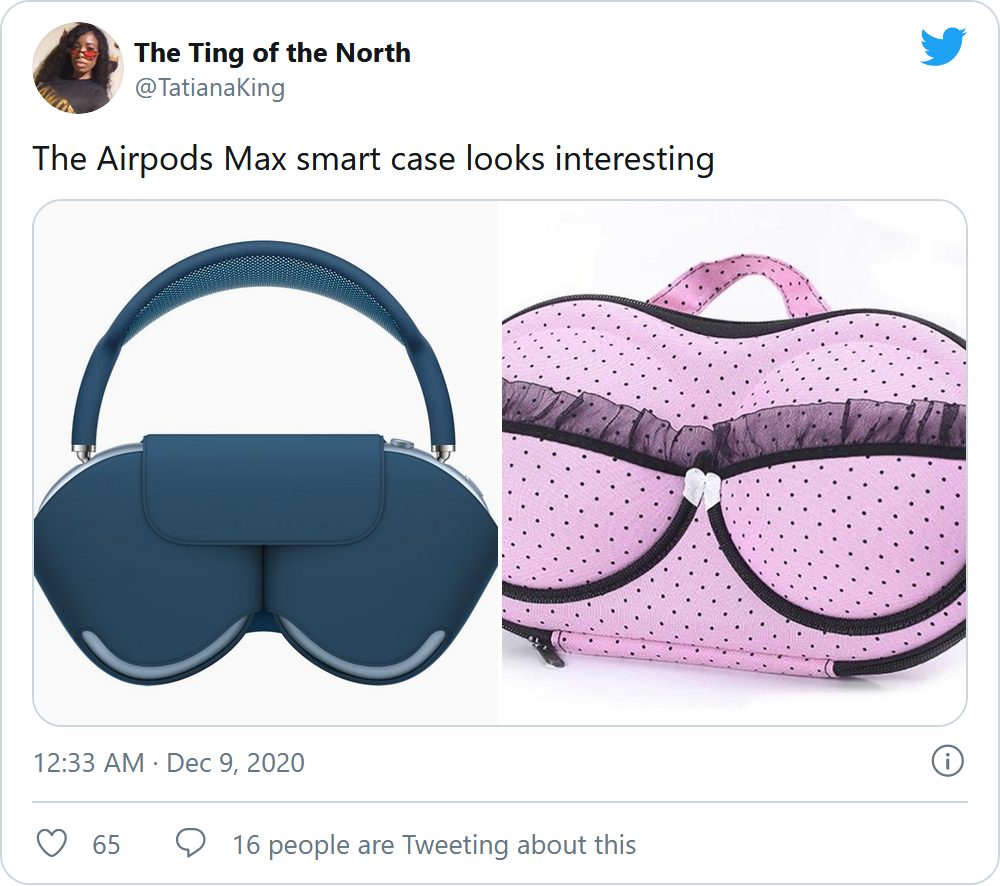Open '16 people are Tweeting about this'
Viewport: 1000px width, 886px height.
pyautogui.click(x=434, y=845)
